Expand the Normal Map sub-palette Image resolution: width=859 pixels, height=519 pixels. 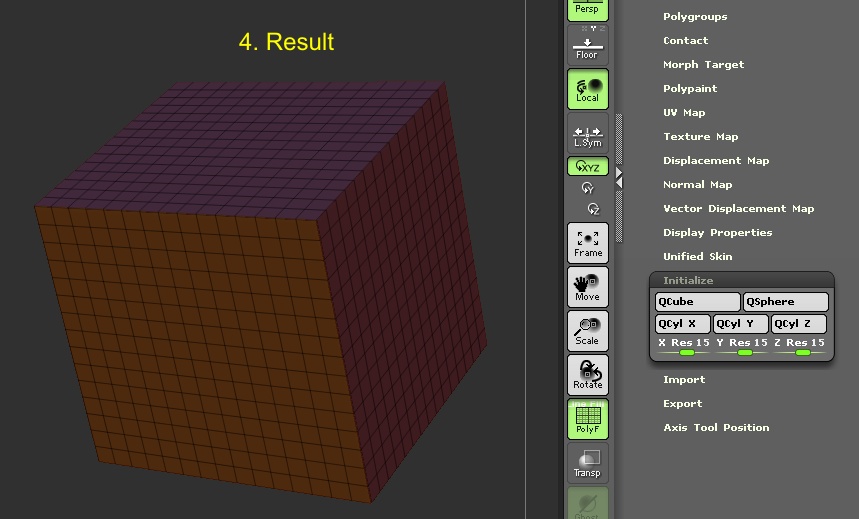pos(697,185)
